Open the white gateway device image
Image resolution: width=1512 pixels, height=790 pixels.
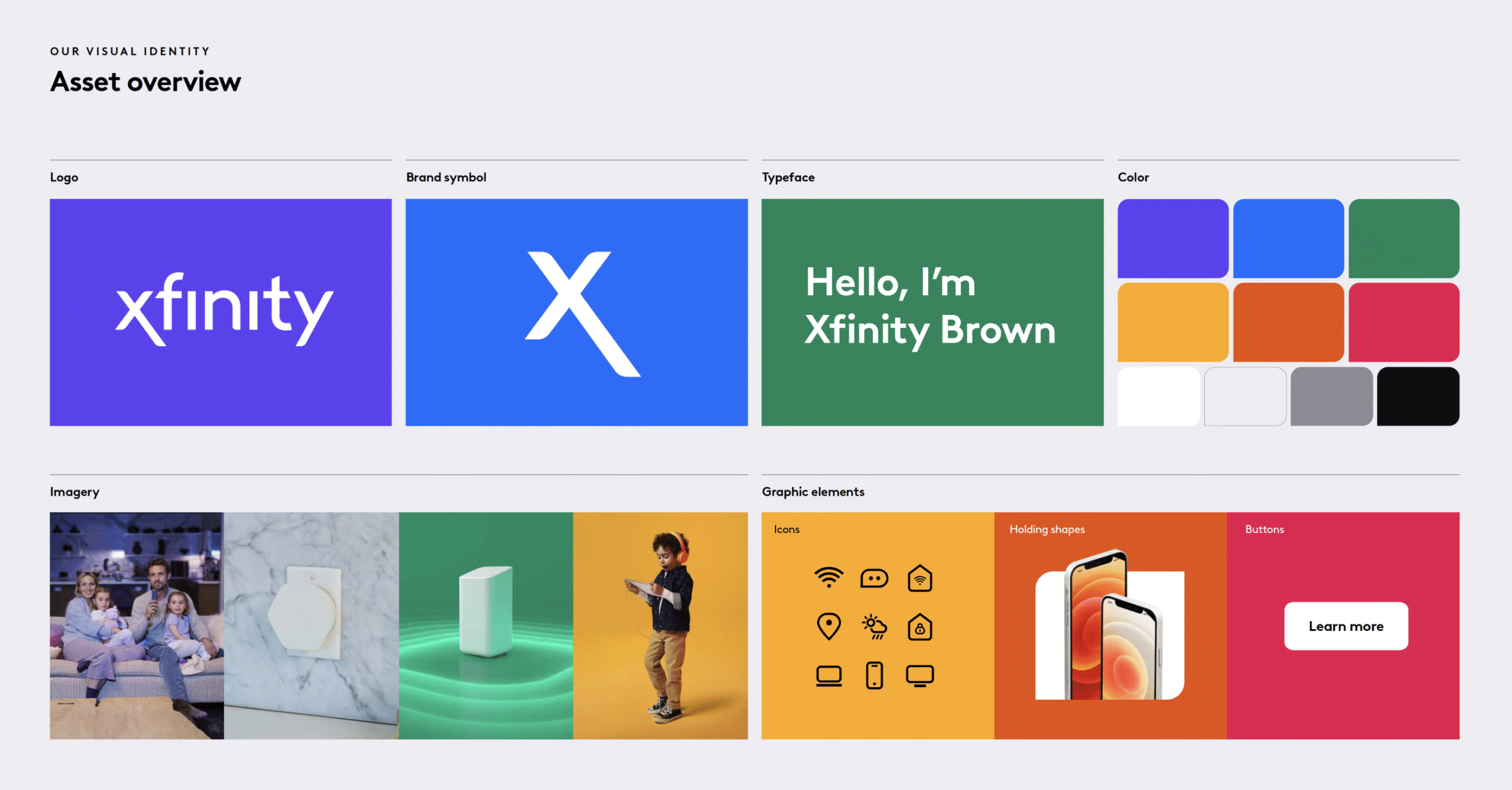coord(485,626)
